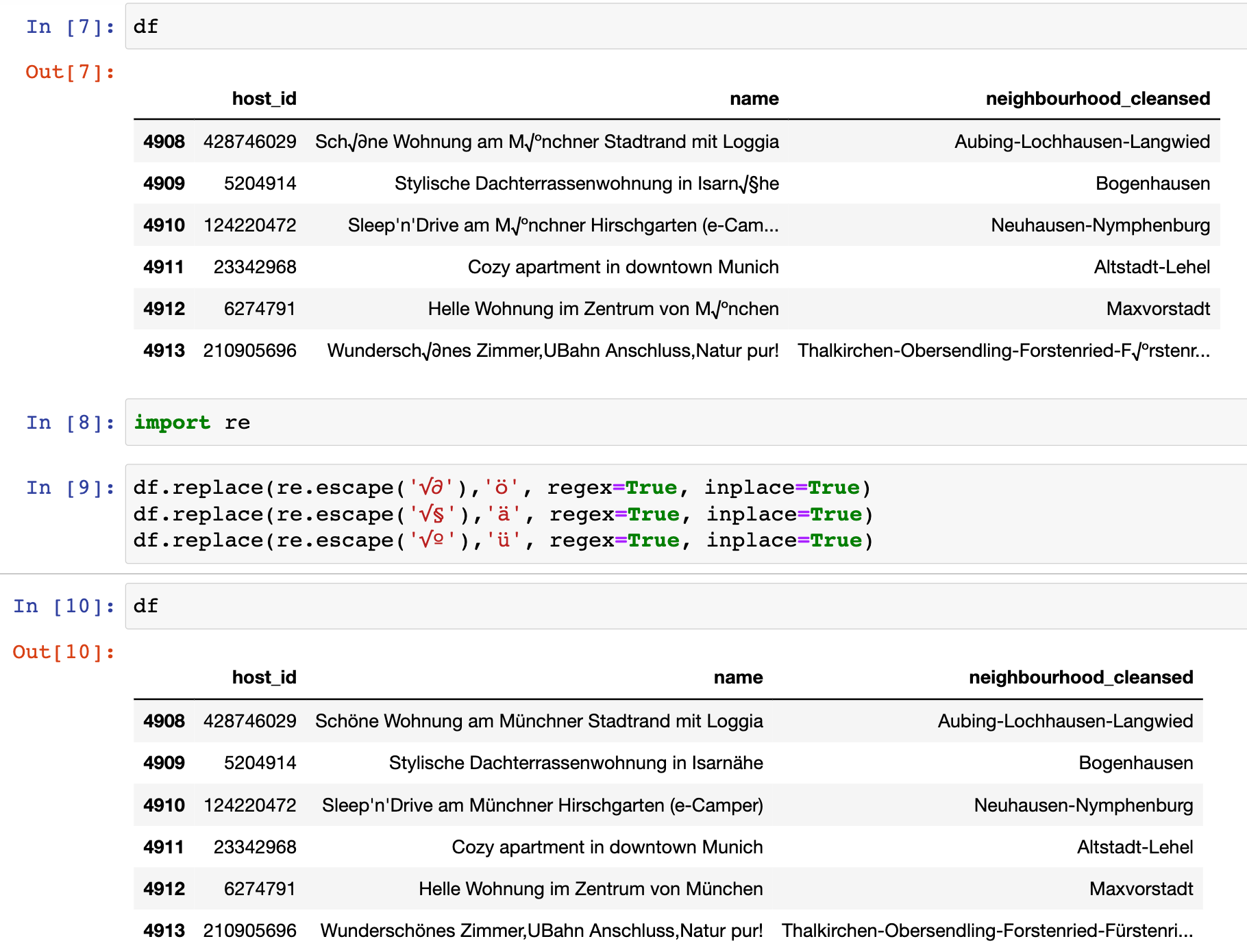The image size is (1247, 952).
Task: Click 'Cozy apartment in downtown Munich' in Out[10]
Action: (607, 847)
